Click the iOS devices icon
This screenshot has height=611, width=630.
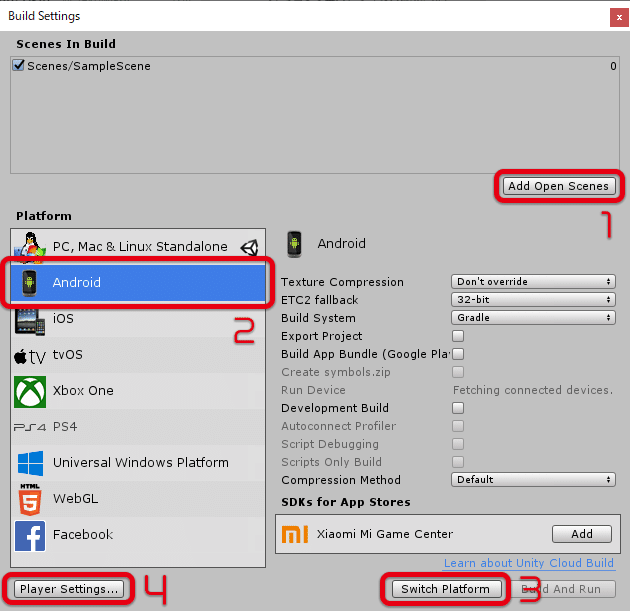(x=30, y=322)
